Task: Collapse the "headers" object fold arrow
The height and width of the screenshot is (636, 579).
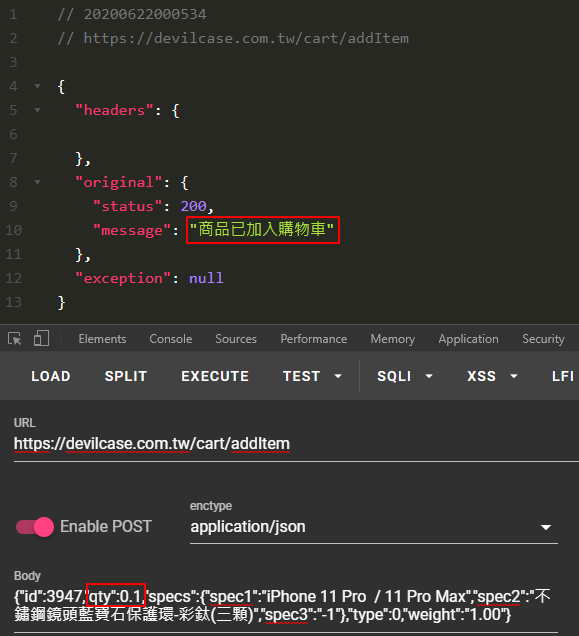Action: pyautogui.click(x=37, y=110)
